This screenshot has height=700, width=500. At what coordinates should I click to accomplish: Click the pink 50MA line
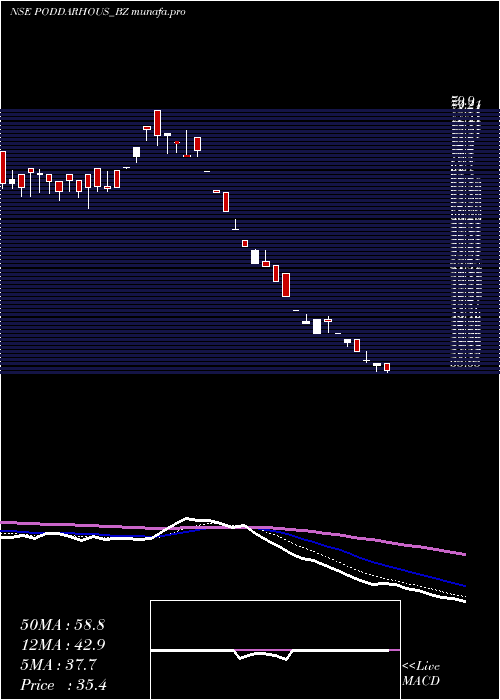pos(233,529)
